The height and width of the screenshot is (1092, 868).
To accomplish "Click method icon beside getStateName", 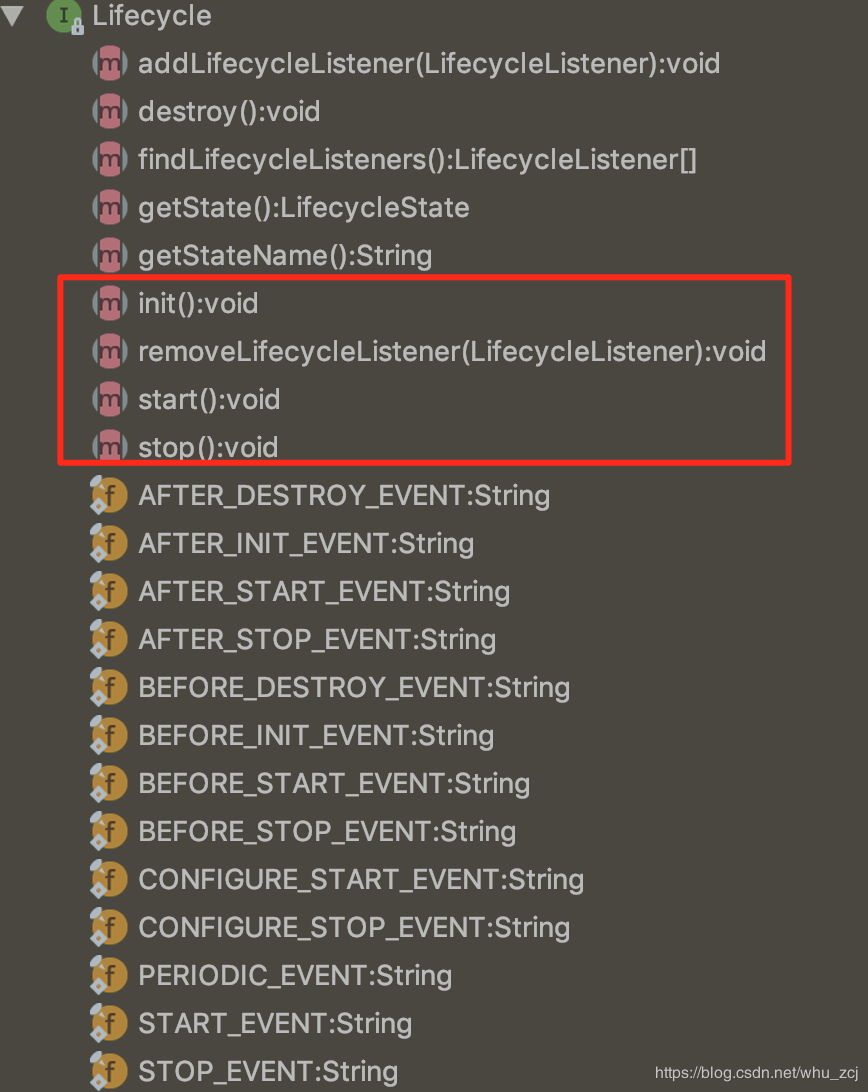I will (110, 256).
